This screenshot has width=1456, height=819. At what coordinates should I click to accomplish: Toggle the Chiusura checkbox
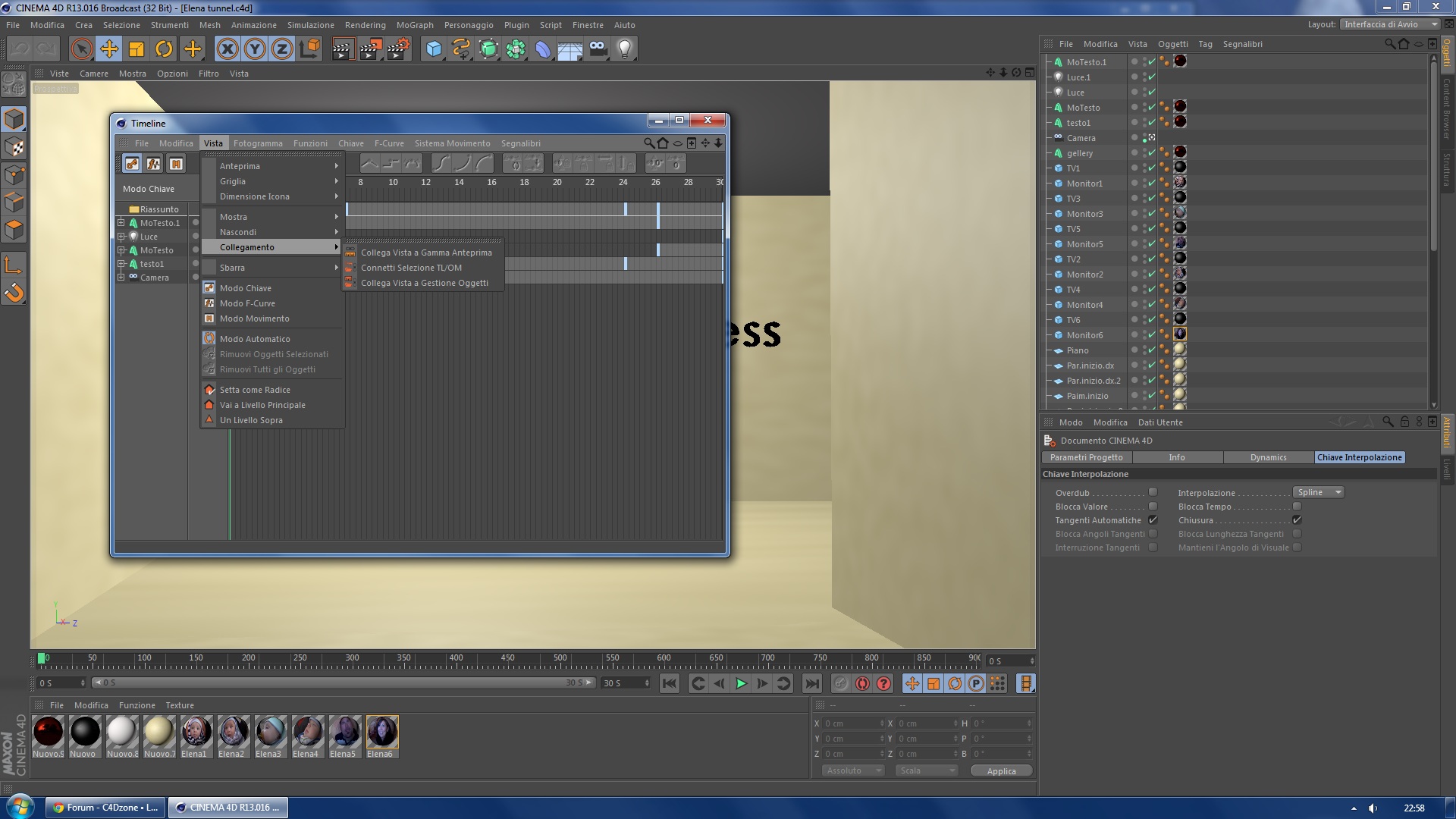(1297, 520)
